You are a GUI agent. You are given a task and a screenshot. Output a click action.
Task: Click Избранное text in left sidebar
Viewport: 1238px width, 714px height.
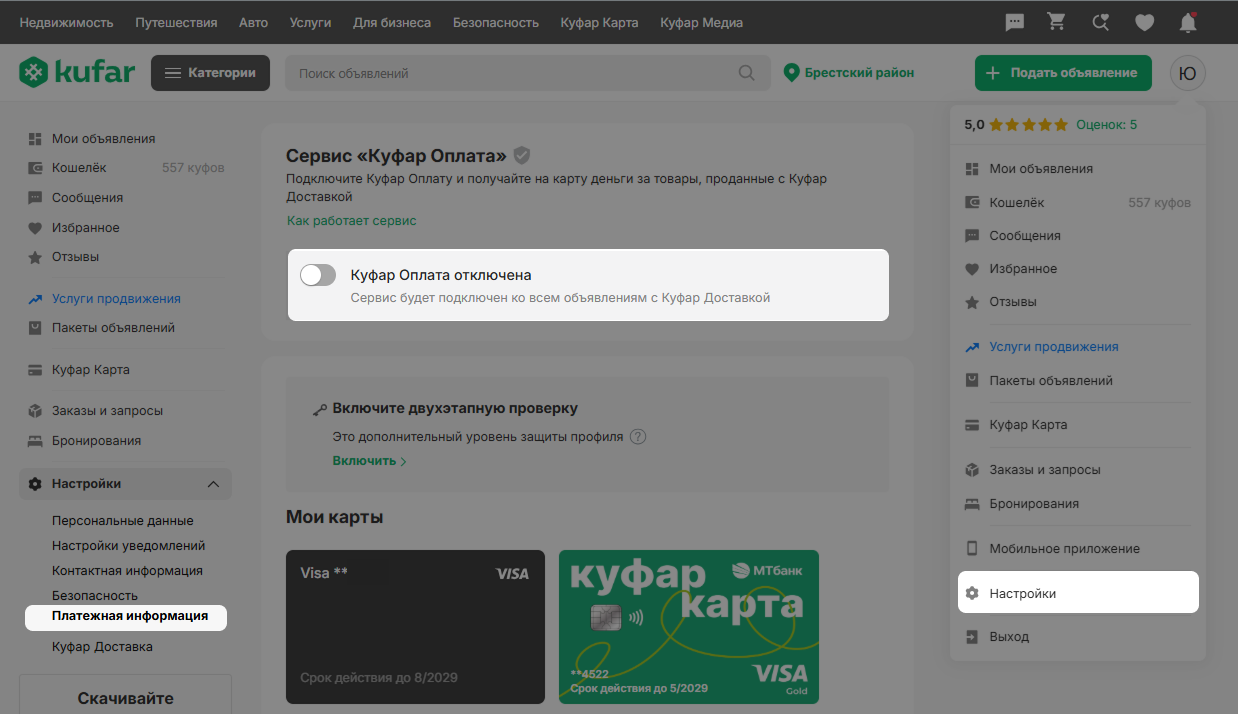86,228
